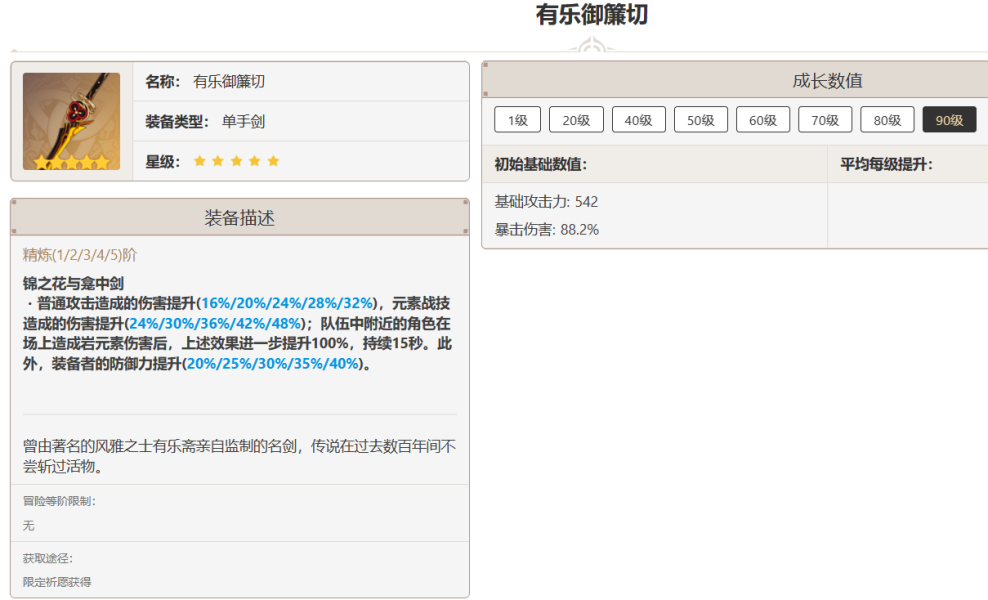Screen dimensions: 988x600
Task: Click the 有乐御簾切 page title
Action: coord(592,16)
